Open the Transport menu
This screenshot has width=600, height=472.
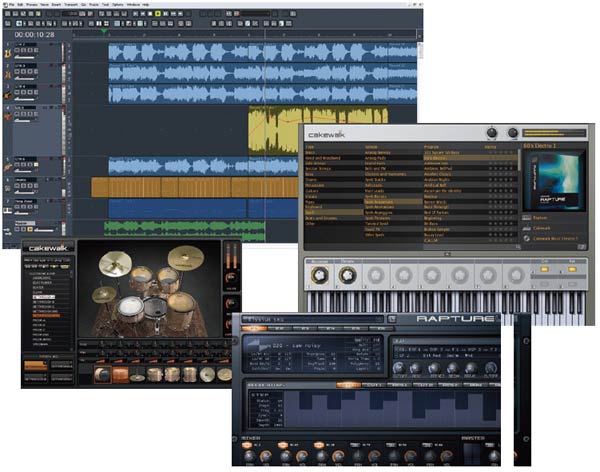pos(72,4)
